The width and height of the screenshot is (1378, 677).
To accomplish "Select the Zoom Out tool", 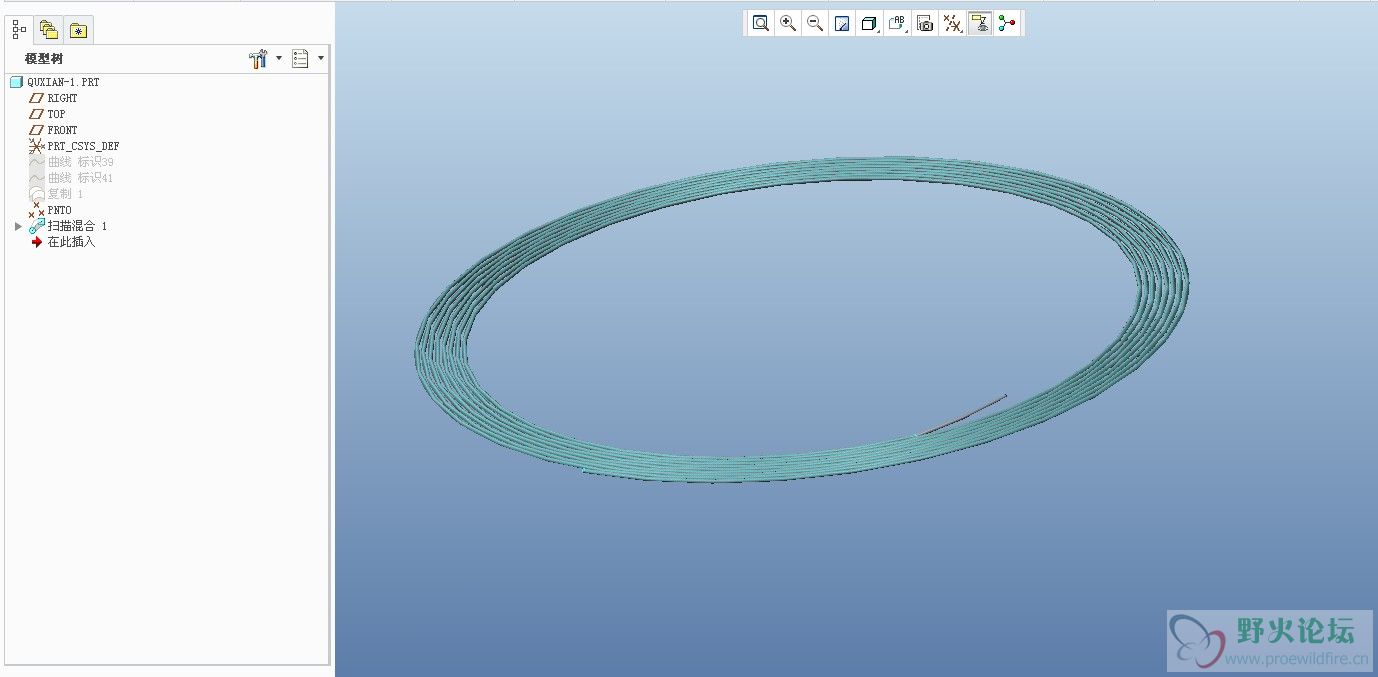I will coord(815,23).
